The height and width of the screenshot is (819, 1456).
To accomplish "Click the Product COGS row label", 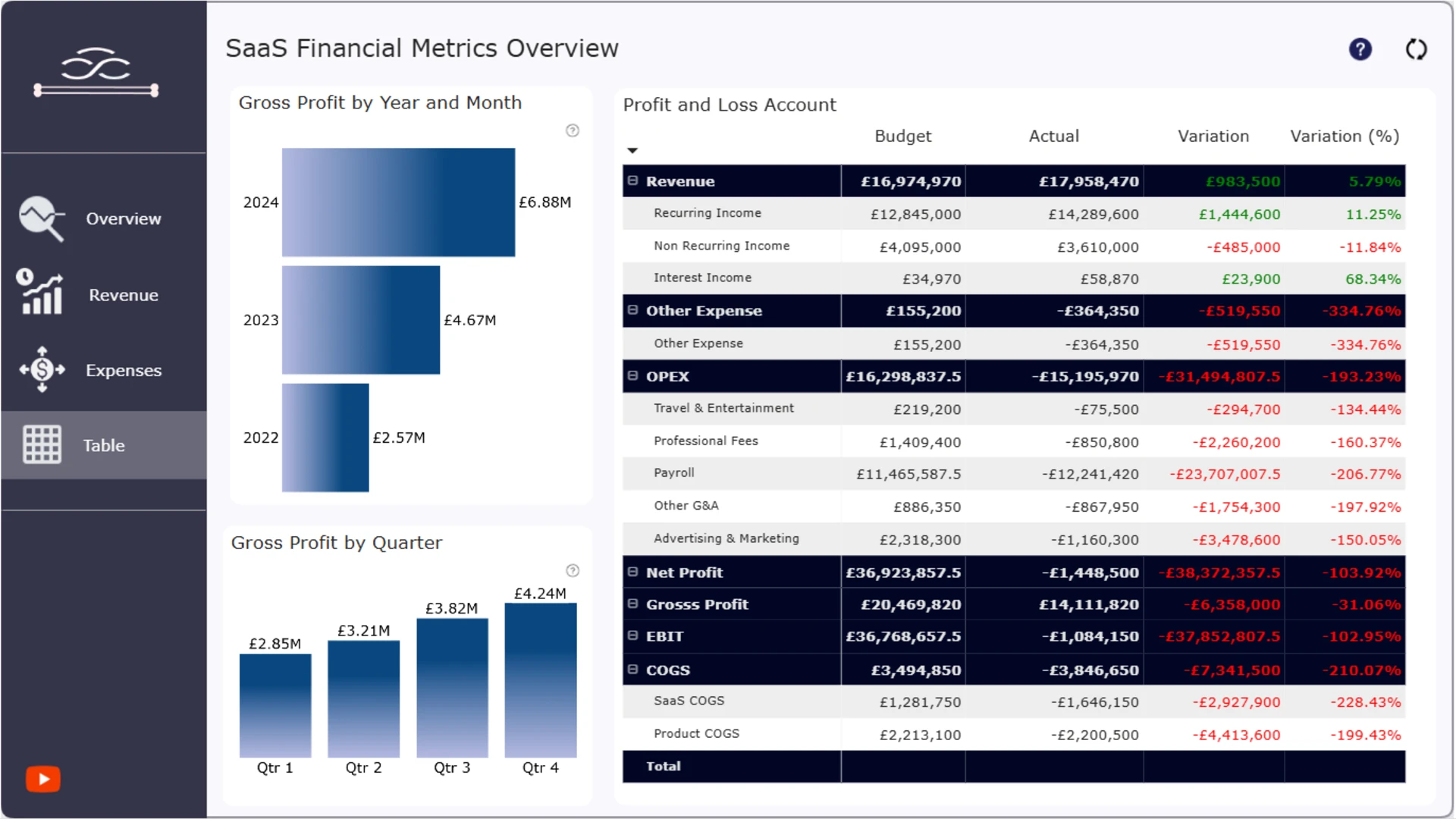I will [697, 733].
